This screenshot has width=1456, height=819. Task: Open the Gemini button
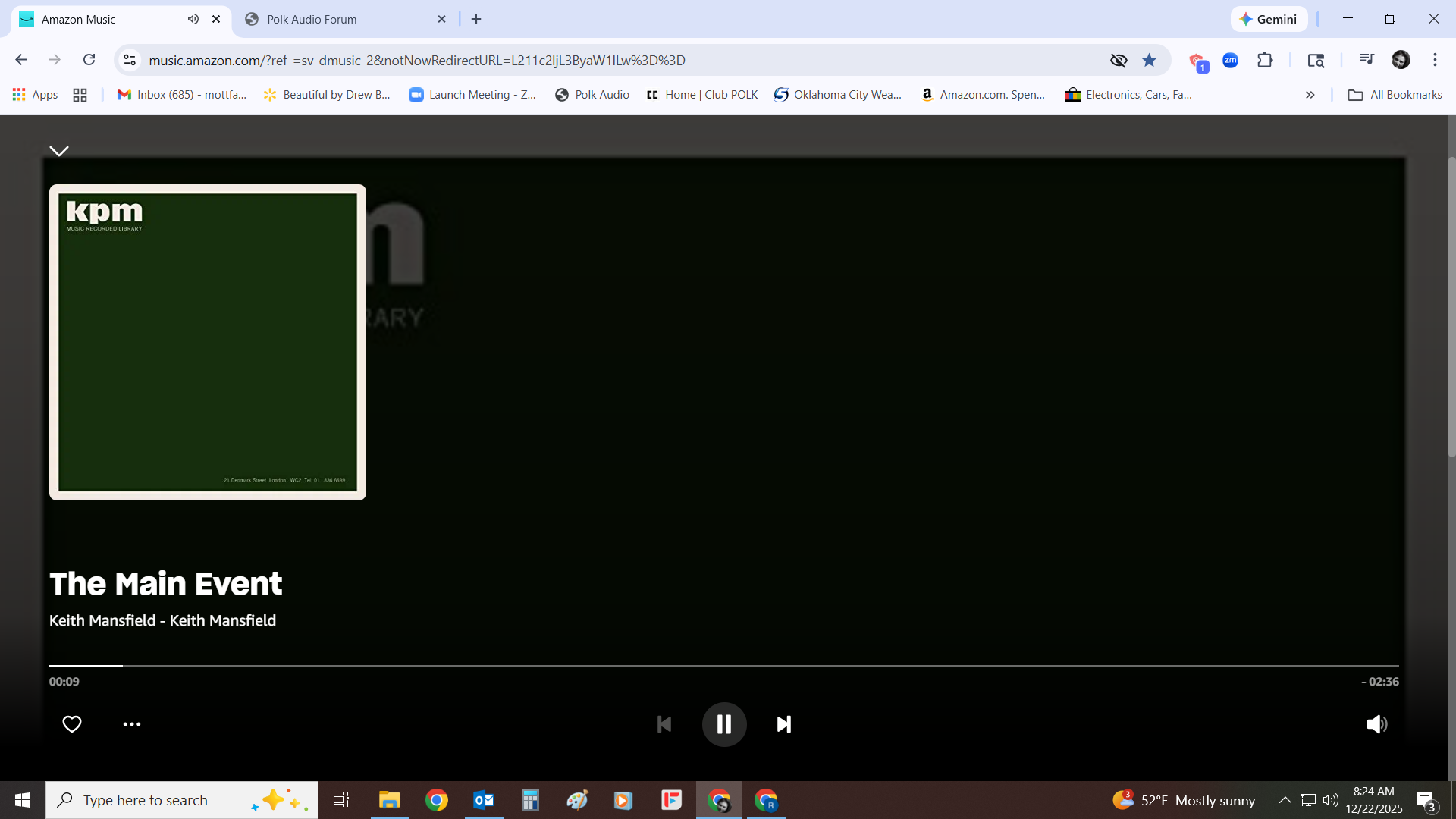[x=1269, y=19]
